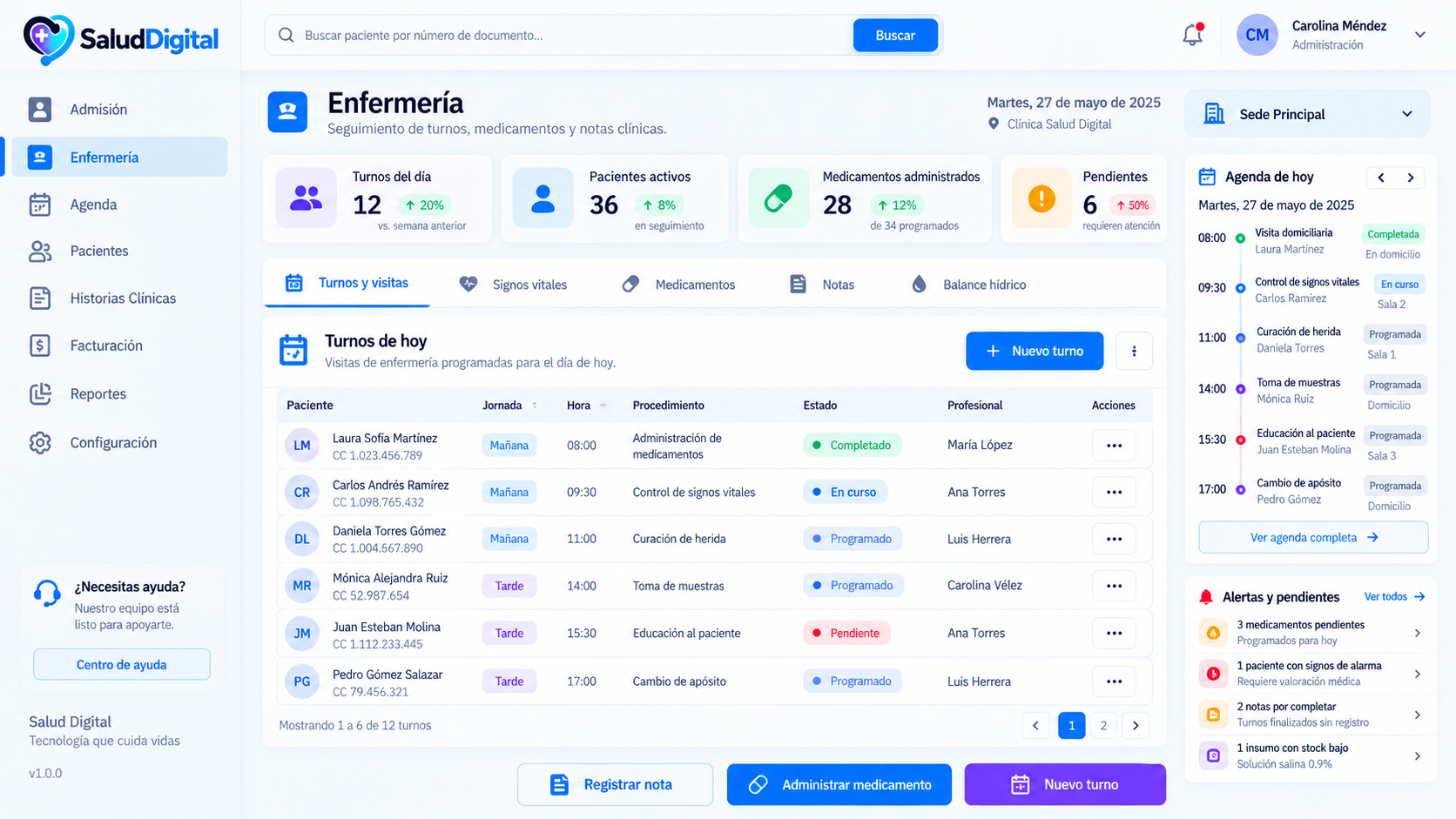Focus the patient document search field
Screen dimensions: 1456x819
point(575,36)
